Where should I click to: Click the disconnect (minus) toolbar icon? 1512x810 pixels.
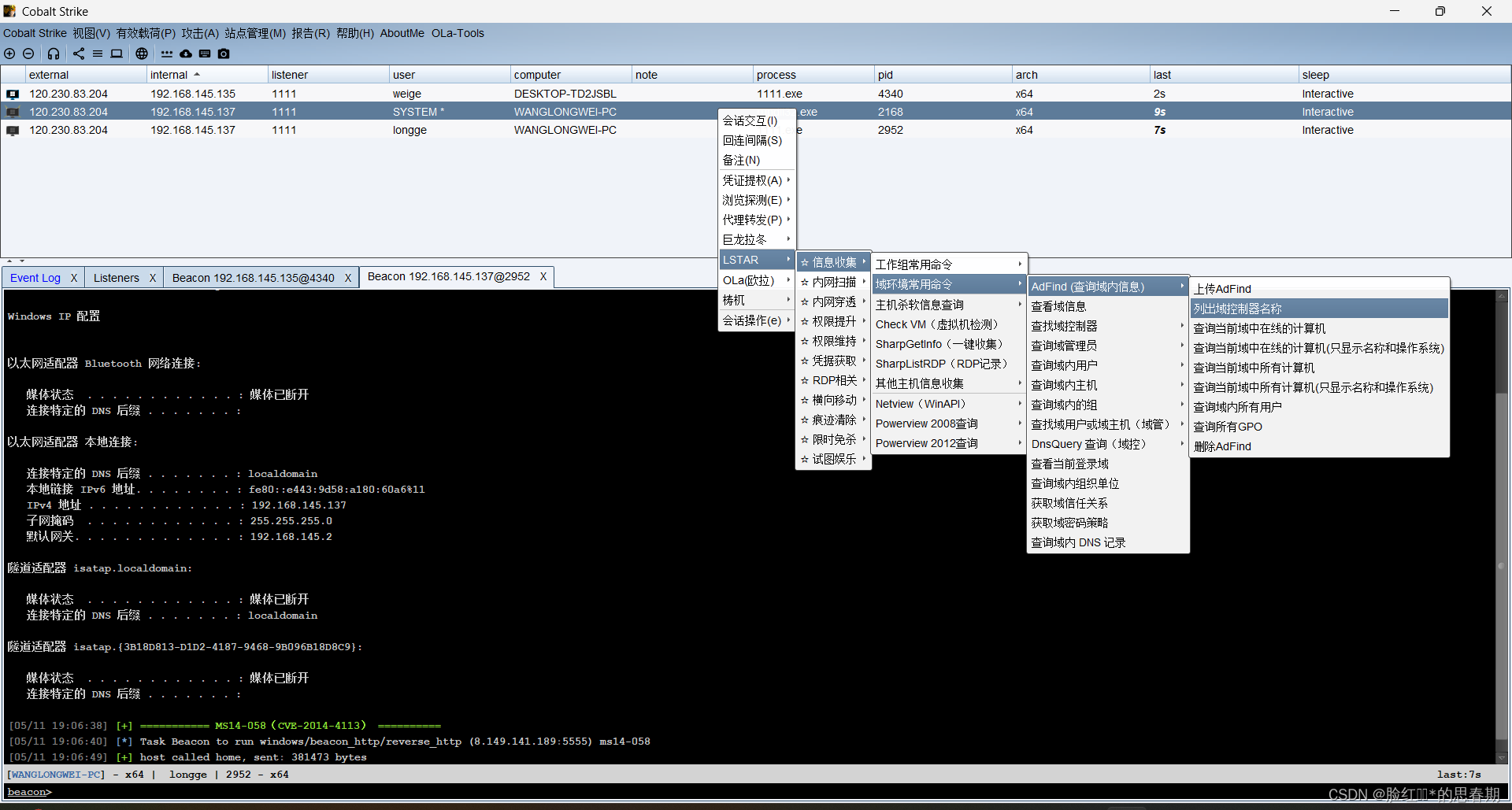pos(28,54)
